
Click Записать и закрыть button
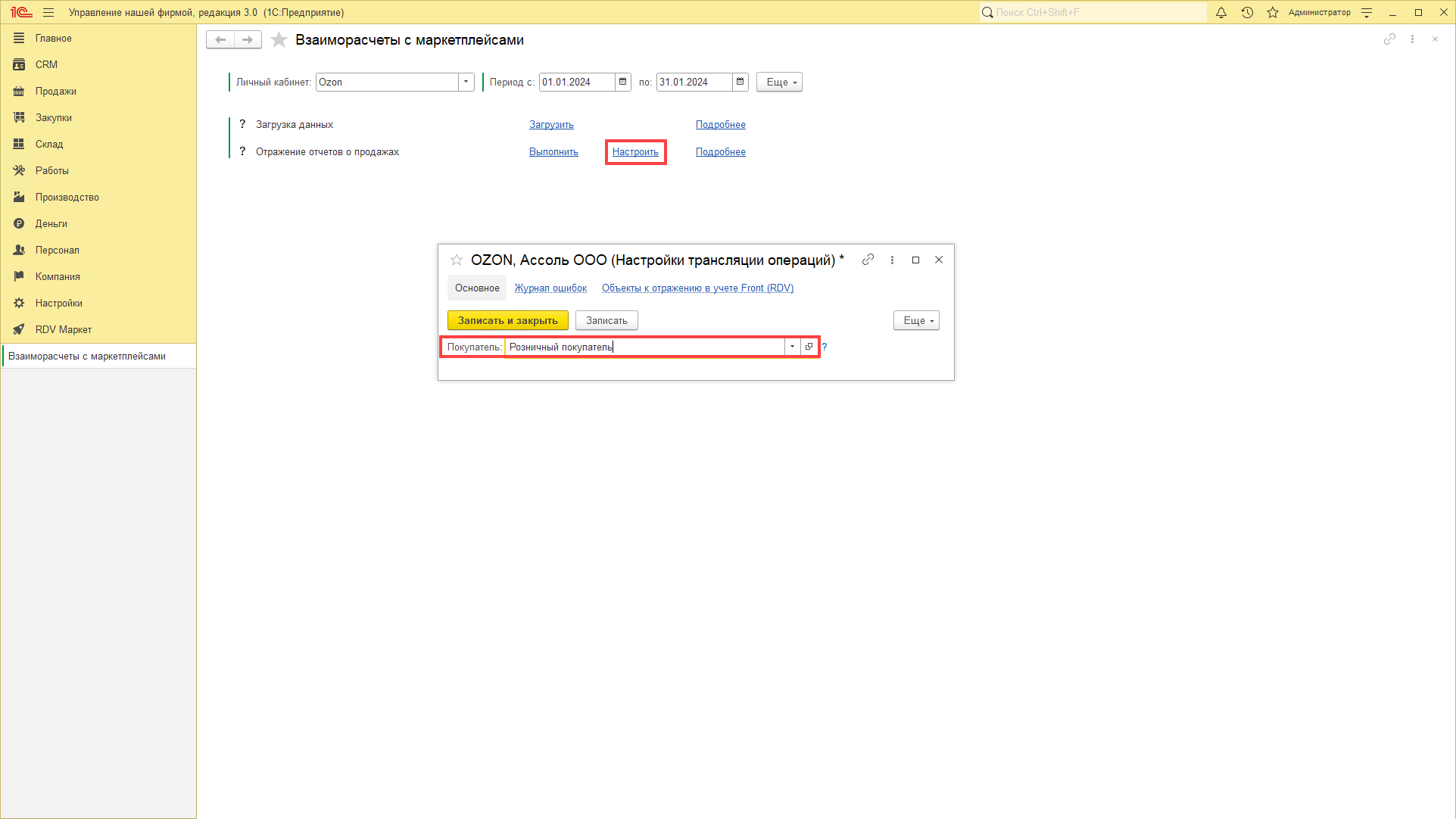pos(507,320)
